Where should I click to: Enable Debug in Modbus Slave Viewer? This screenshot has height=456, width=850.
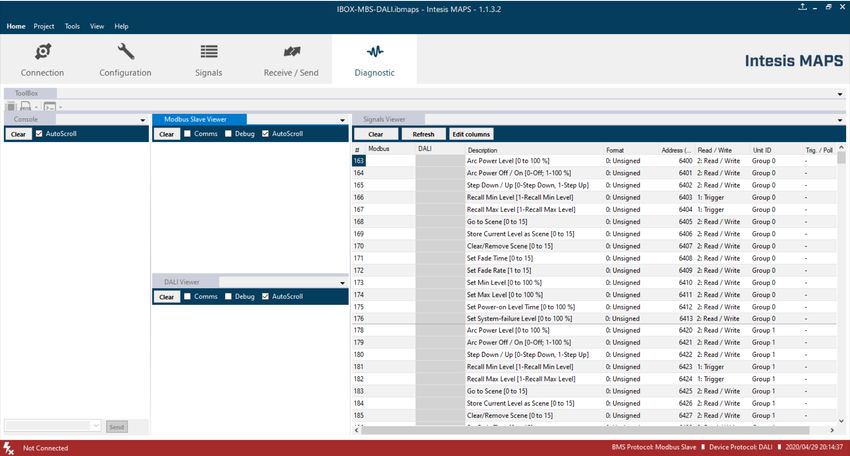point(228,133)
